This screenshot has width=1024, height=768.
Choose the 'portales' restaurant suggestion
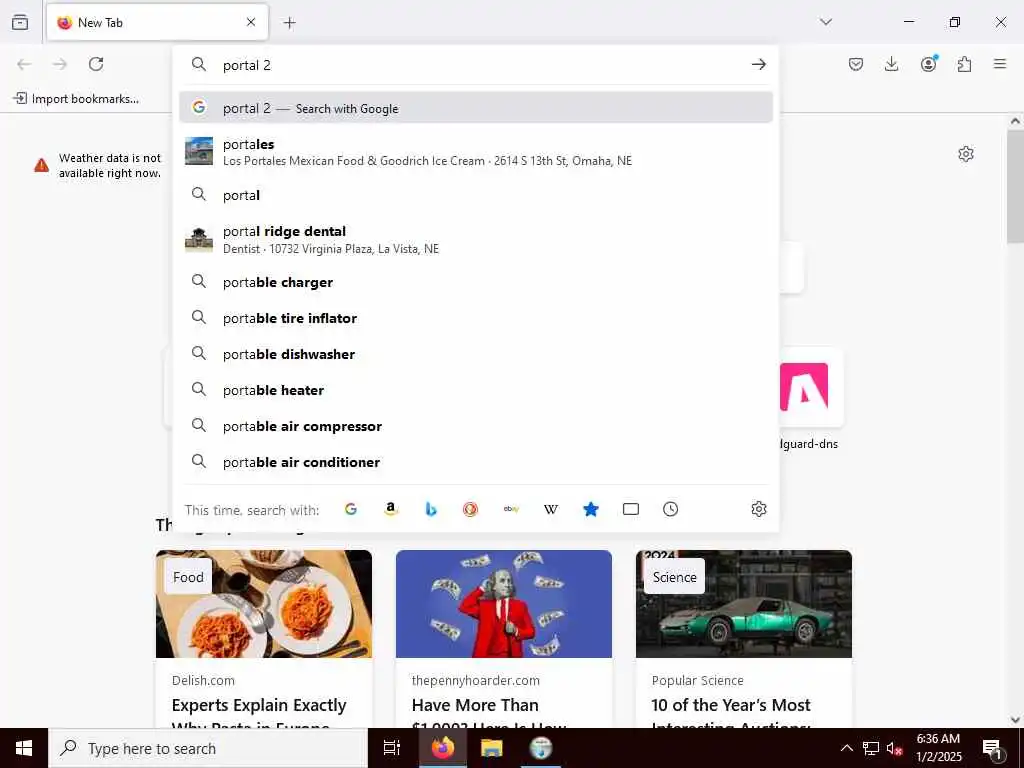point(475,152)
